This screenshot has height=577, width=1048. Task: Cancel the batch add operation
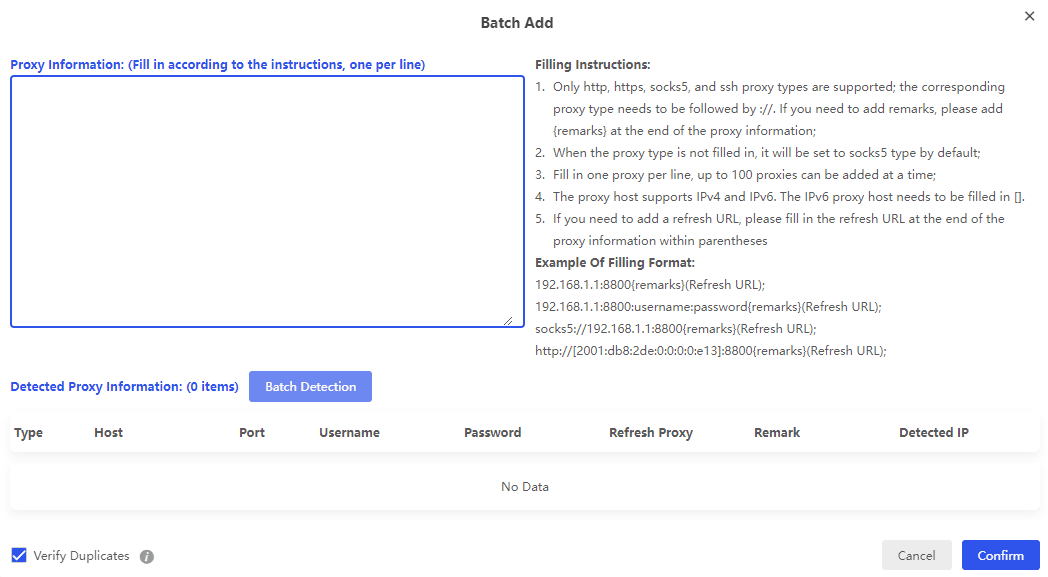click(916, 556)
